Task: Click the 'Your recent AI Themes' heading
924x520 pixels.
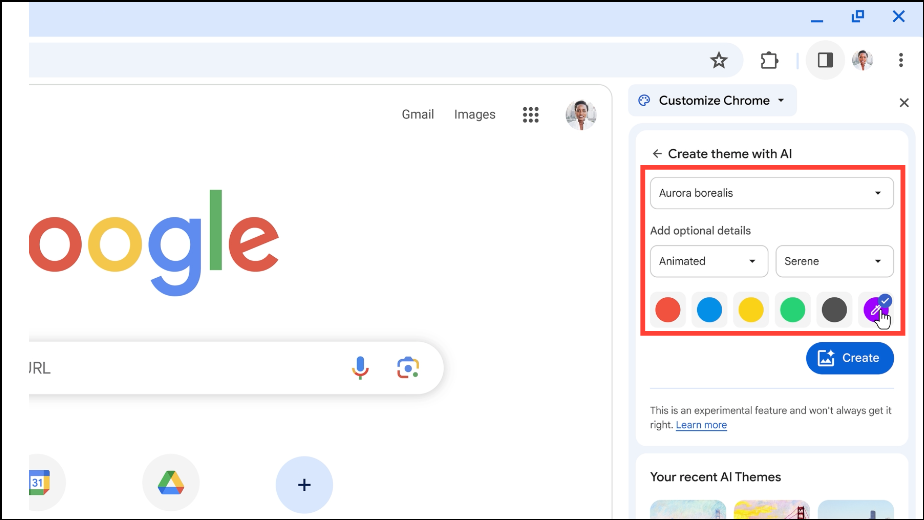Action: [715, 477]
